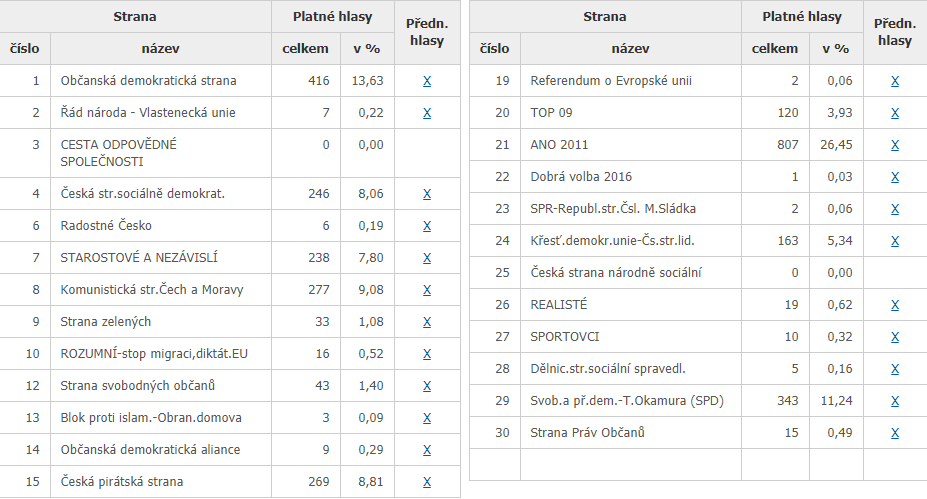Open preferential votes for Svob.a př.dem.-T.Okamura (SPD)
This screenshot has height=499, width=927.
pyautogui.click(x=895, y=401)
